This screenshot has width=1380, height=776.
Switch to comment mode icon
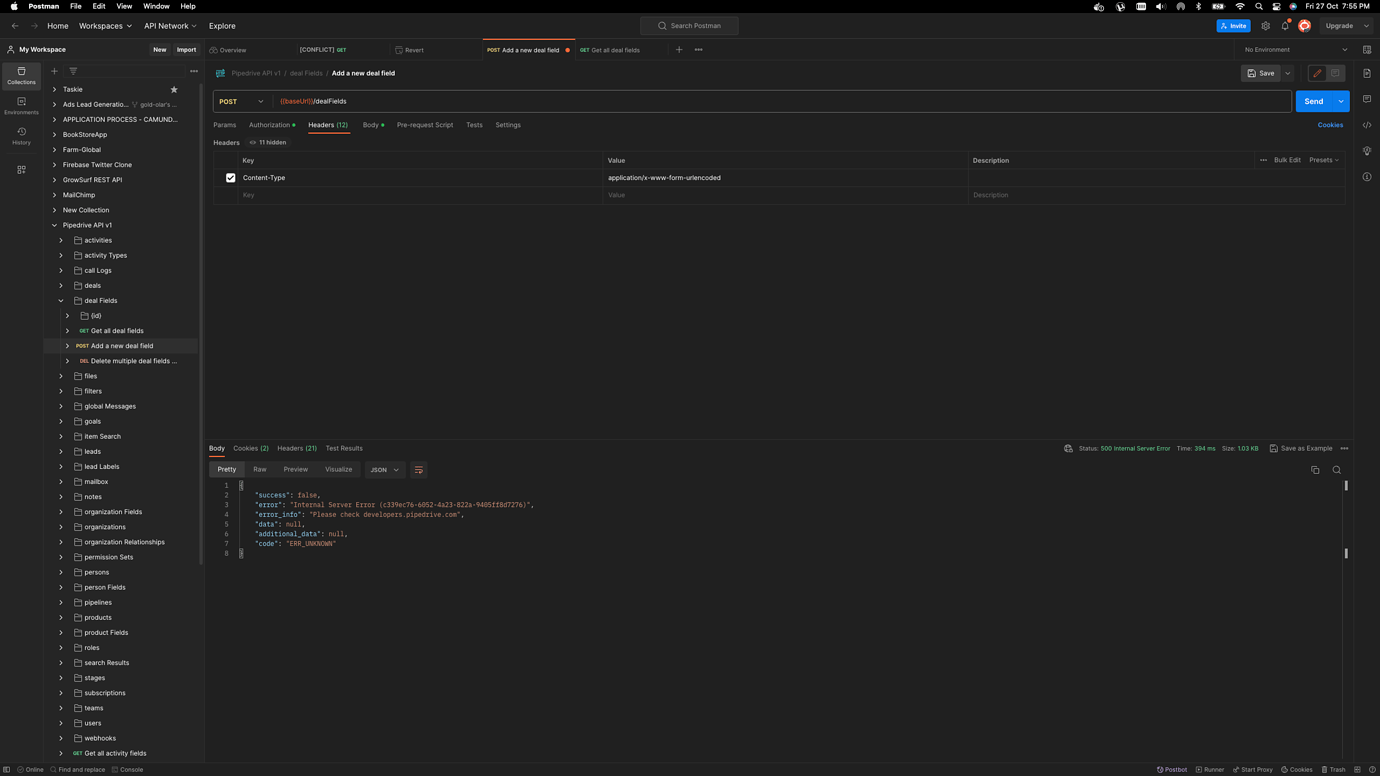point(1335,73)
